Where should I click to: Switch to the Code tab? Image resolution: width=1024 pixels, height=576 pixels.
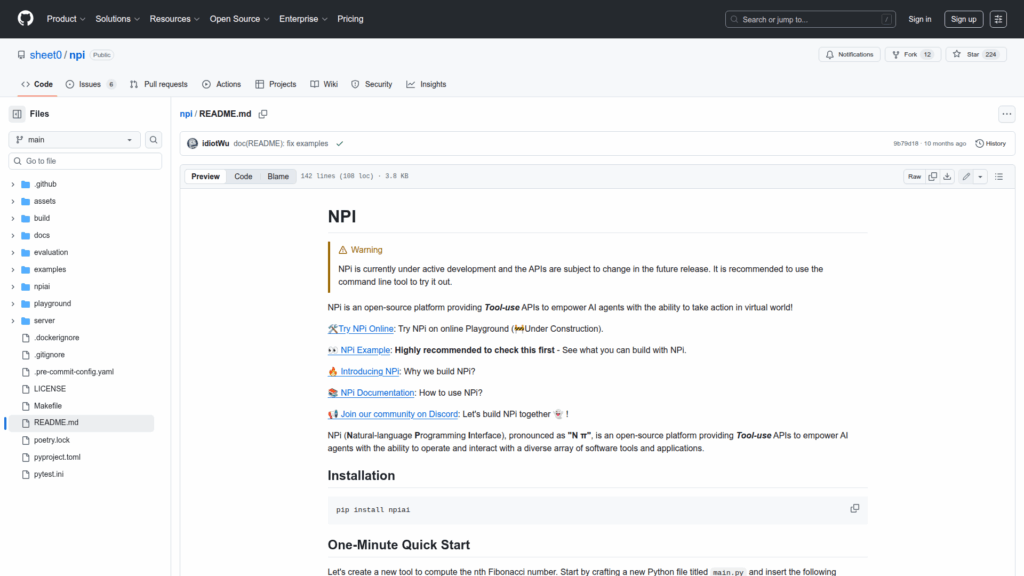[x=37, y=84]
